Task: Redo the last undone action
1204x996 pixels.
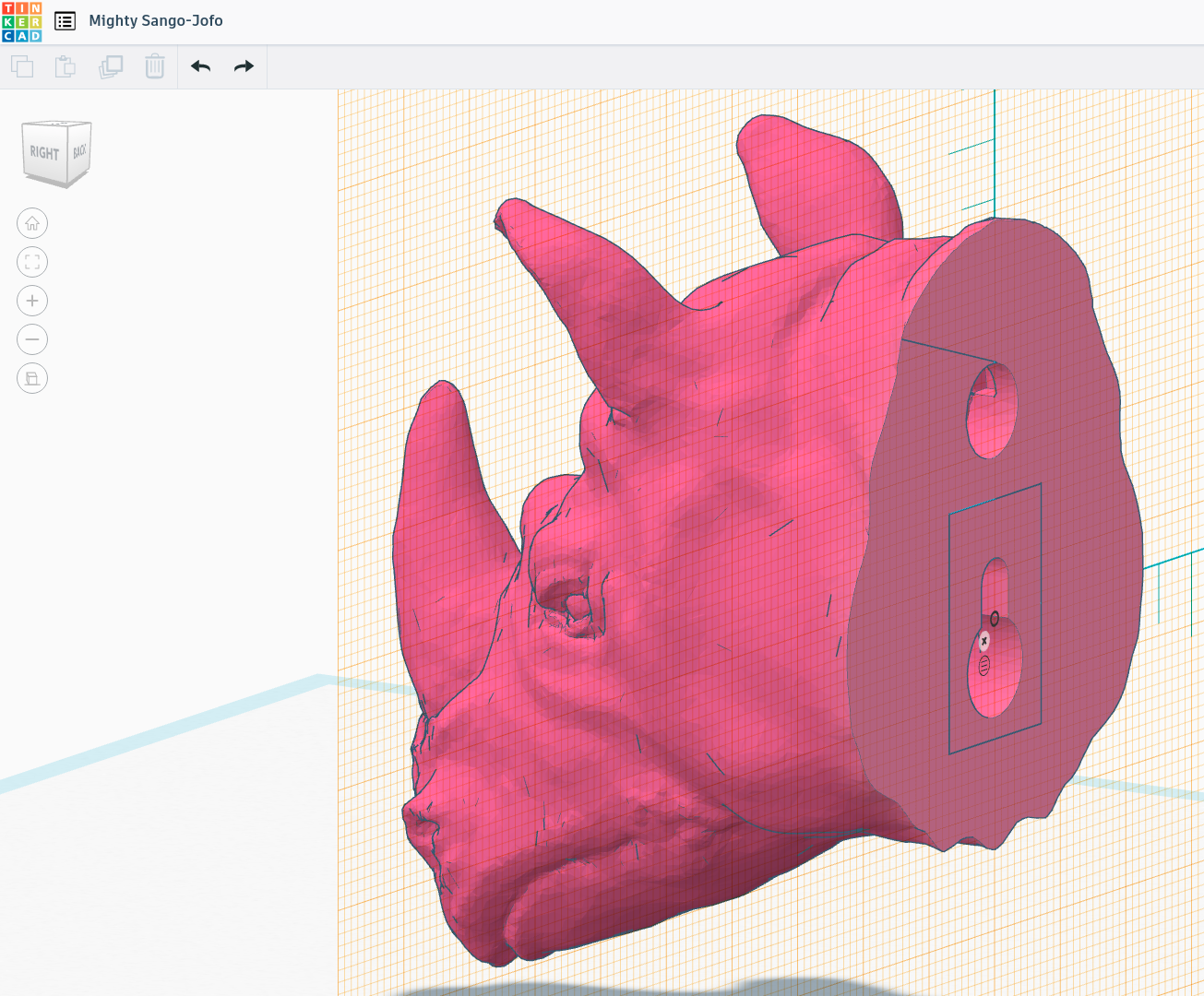Action: pyautogui.click(x=244, y=66)
